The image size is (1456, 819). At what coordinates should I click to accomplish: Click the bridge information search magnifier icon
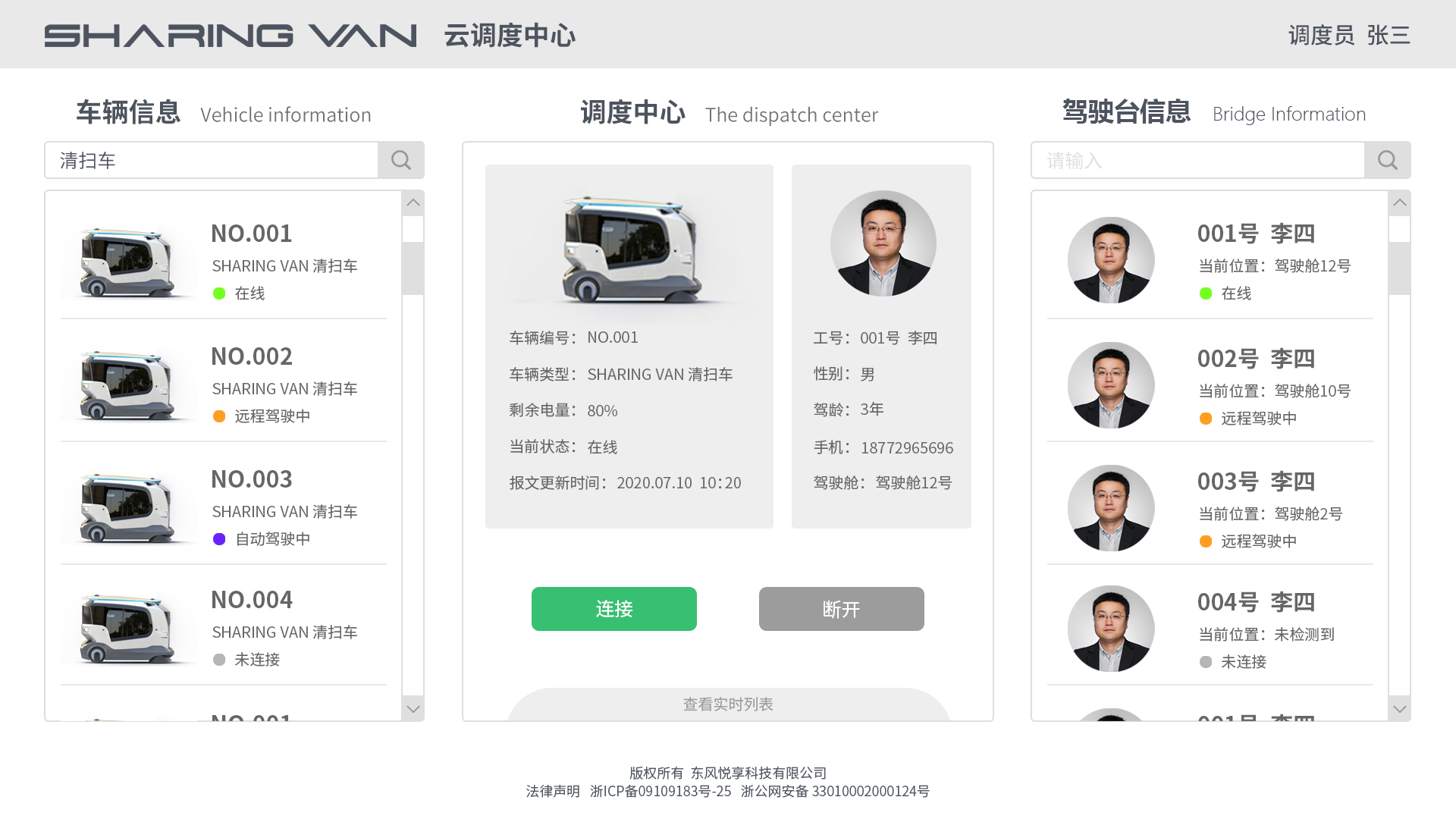point(1387,160)
